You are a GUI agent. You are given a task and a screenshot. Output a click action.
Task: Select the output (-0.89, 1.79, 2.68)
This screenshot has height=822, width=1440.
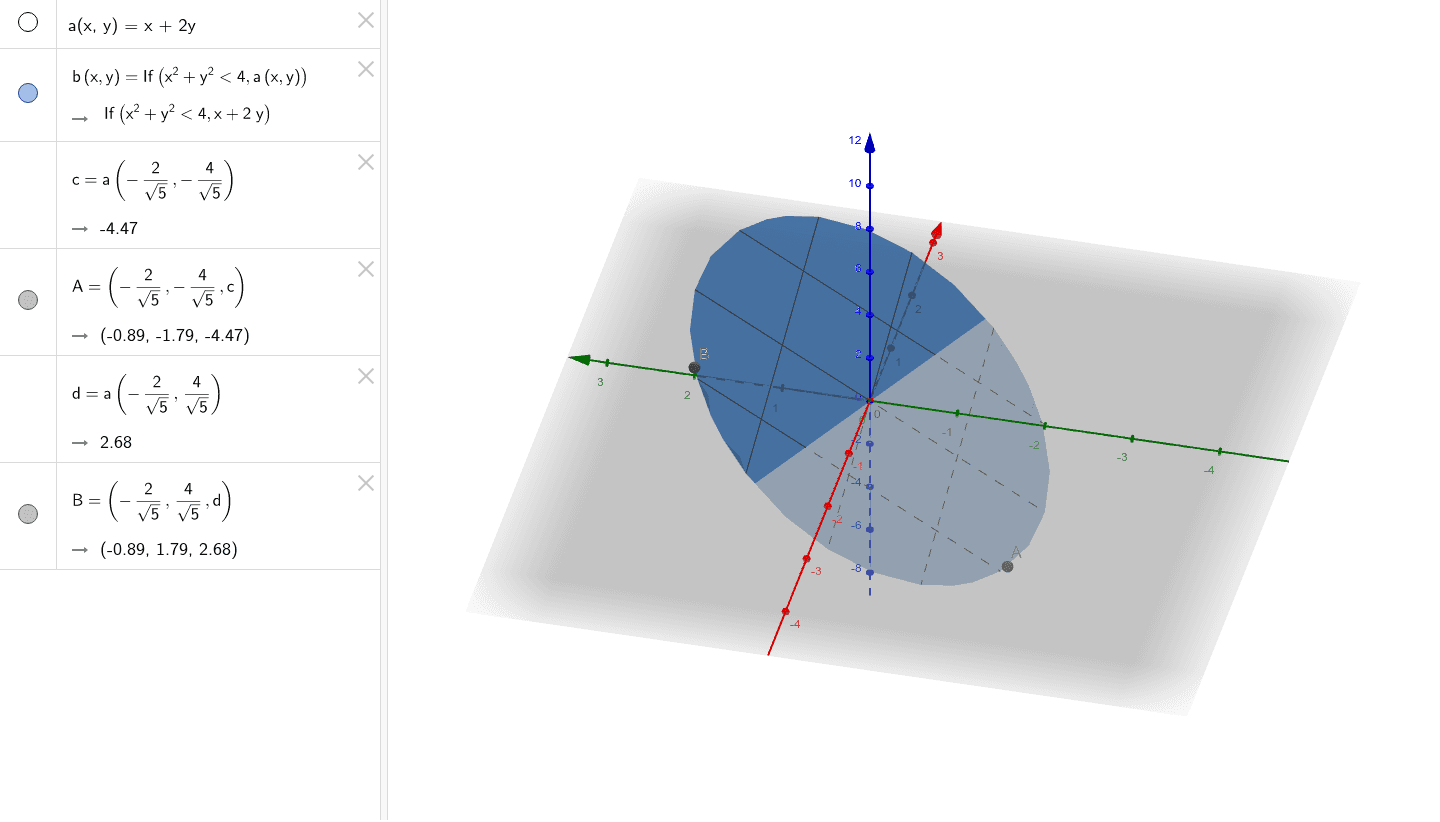click(x=169, y=549)
